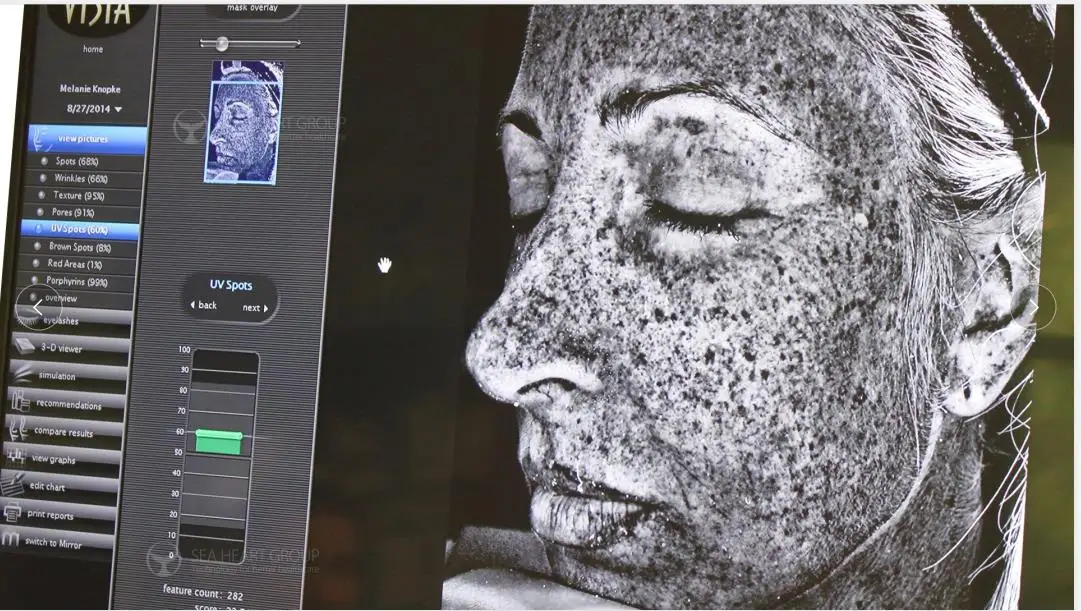This screenshot has width=1081, height=611.
Task: Select the Spots (68%) radio button
Action: (45, 161)
